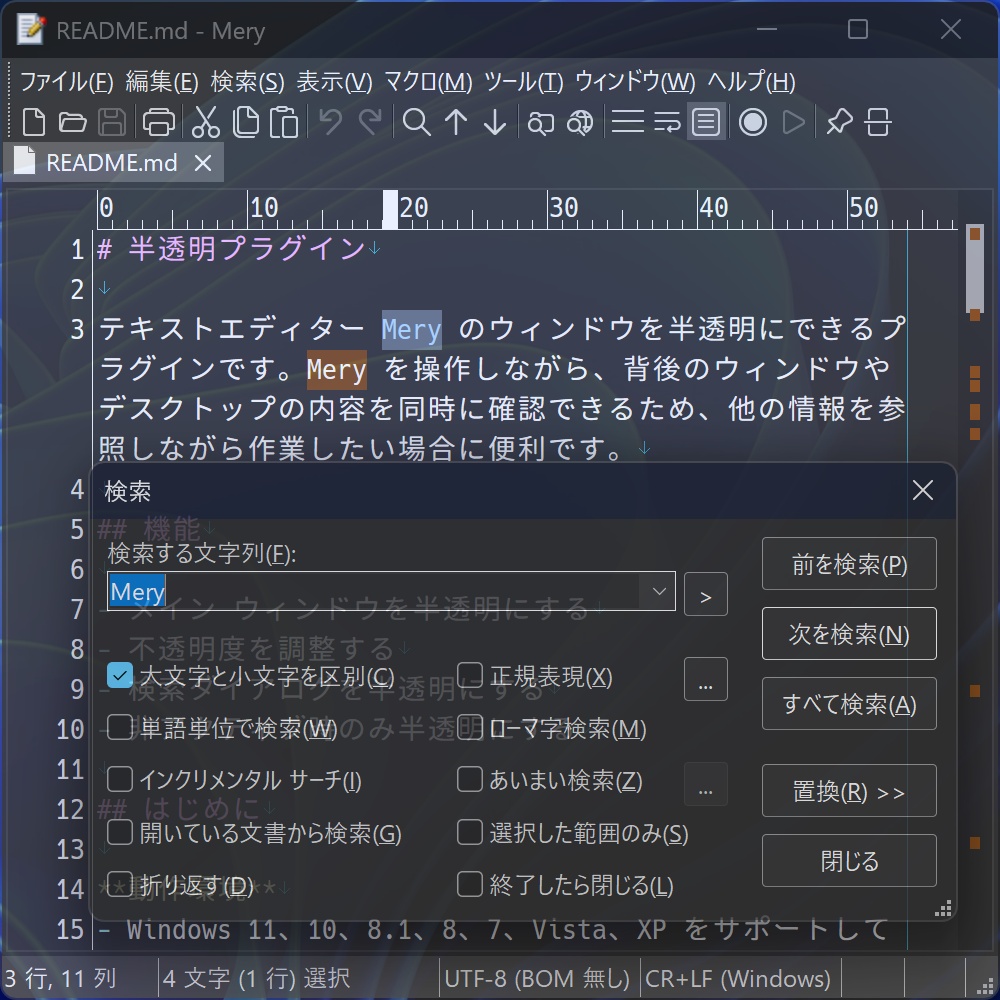The width and height of the screenshot is (1000, 1000).
Task: Select the wrap-by-characters icon
Action: pos(666,121)
